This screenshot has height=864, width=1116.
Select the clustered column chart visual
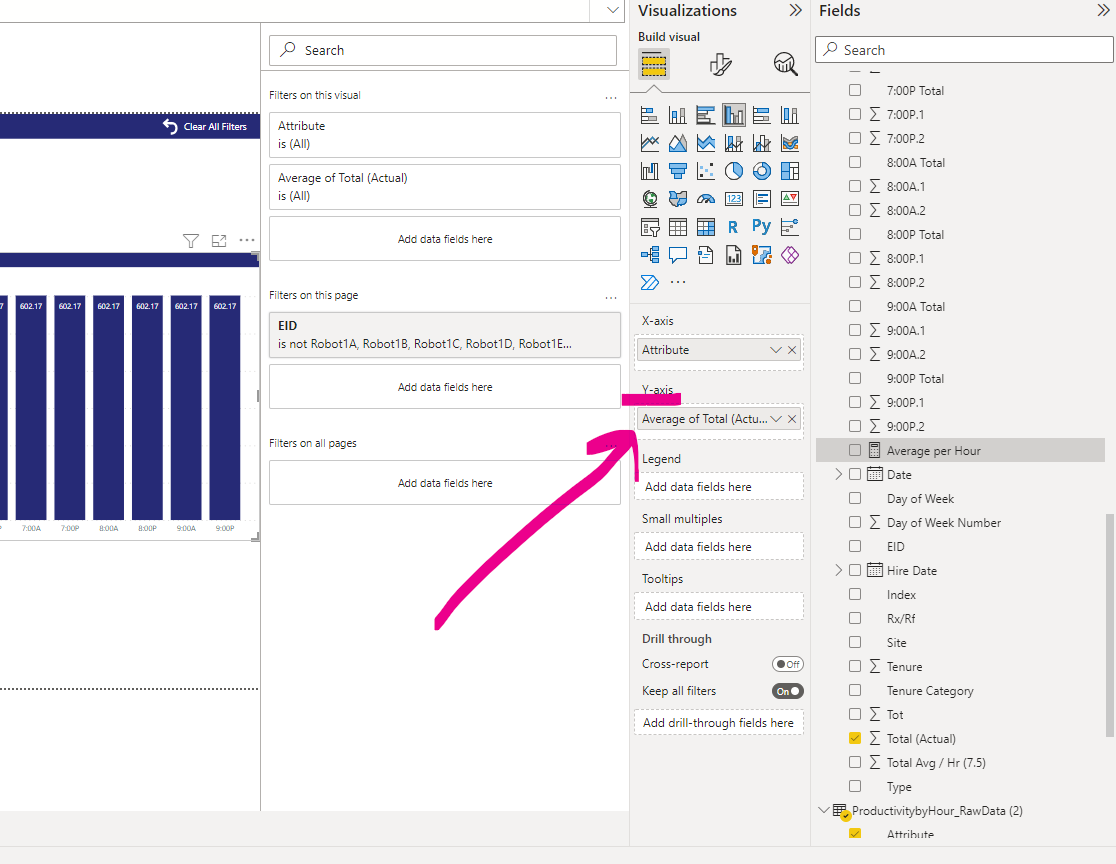[734, 115]
